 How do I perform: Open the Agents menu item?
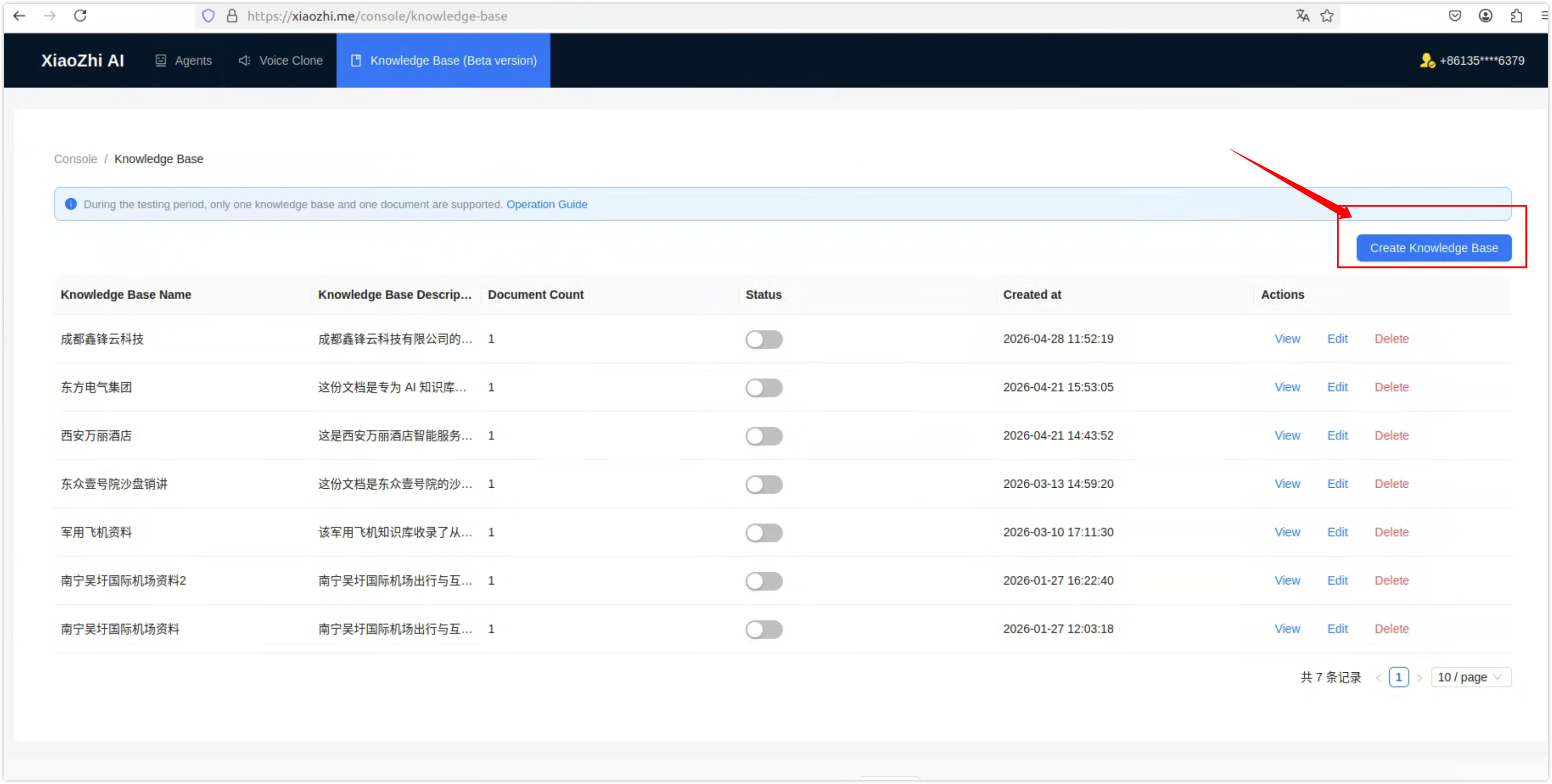point(184,60)
